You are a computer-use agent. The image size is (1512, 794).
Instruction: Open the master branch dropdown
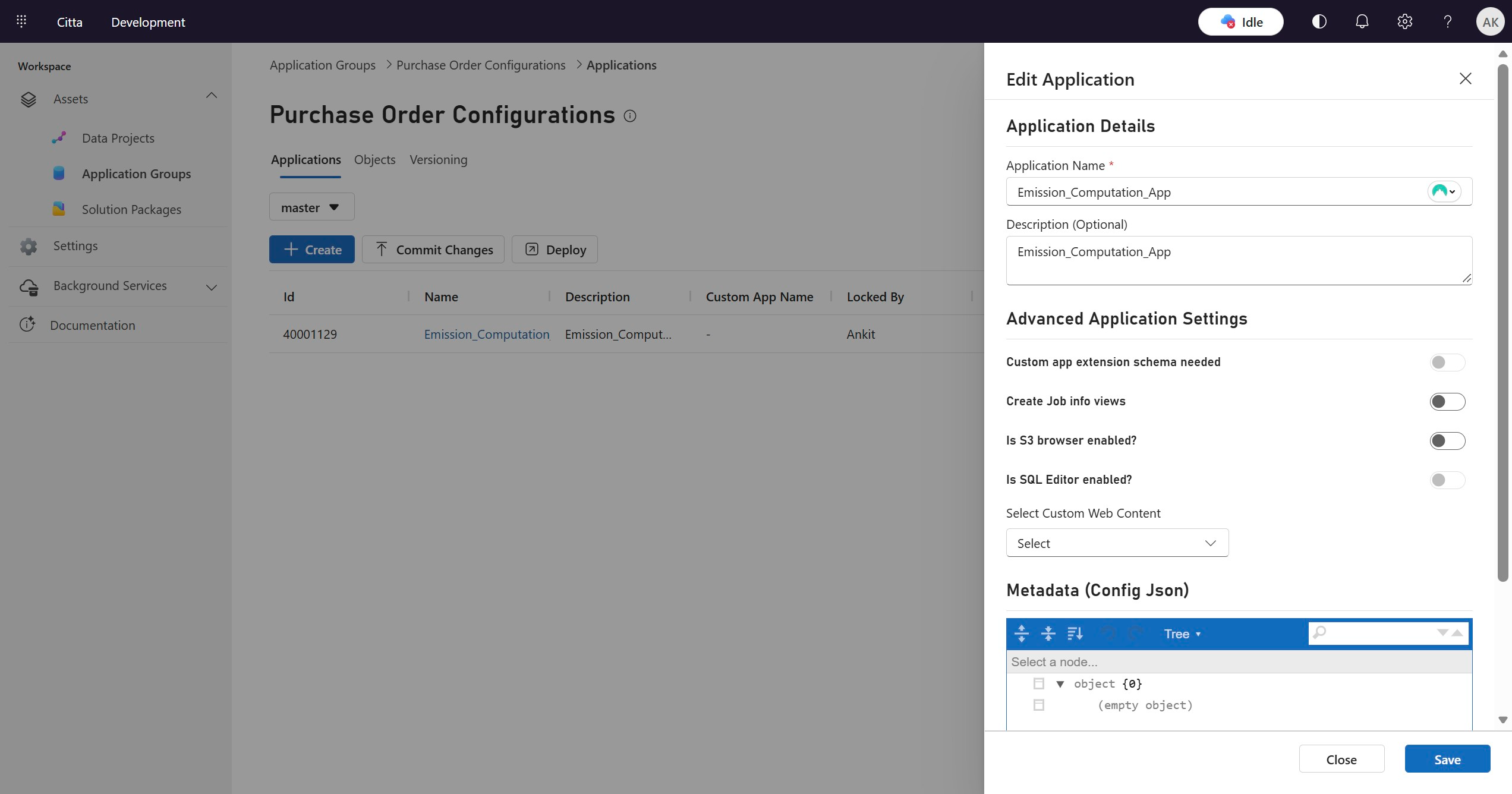(311, 207)
